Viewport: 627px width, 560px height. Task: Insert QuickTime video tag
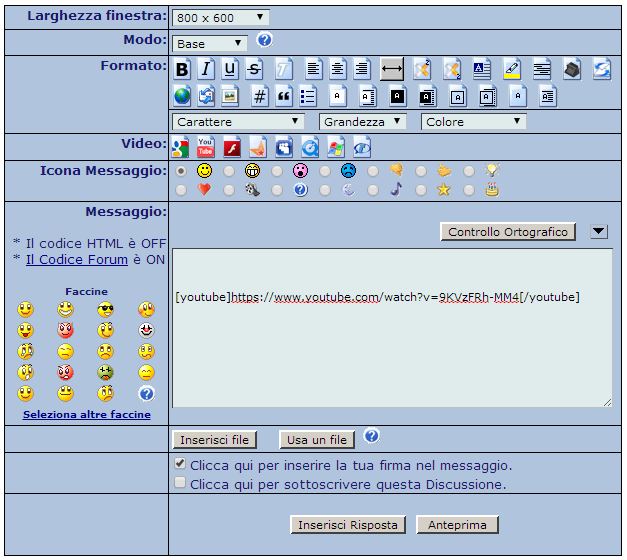click(x=310, y=147)
